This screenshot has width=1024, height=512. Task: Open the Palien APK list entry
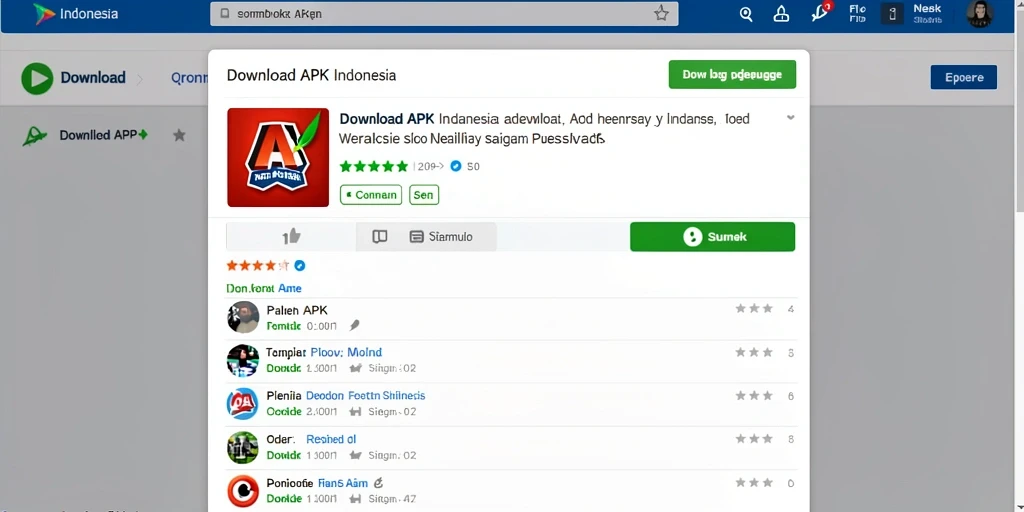pos(511,318)
